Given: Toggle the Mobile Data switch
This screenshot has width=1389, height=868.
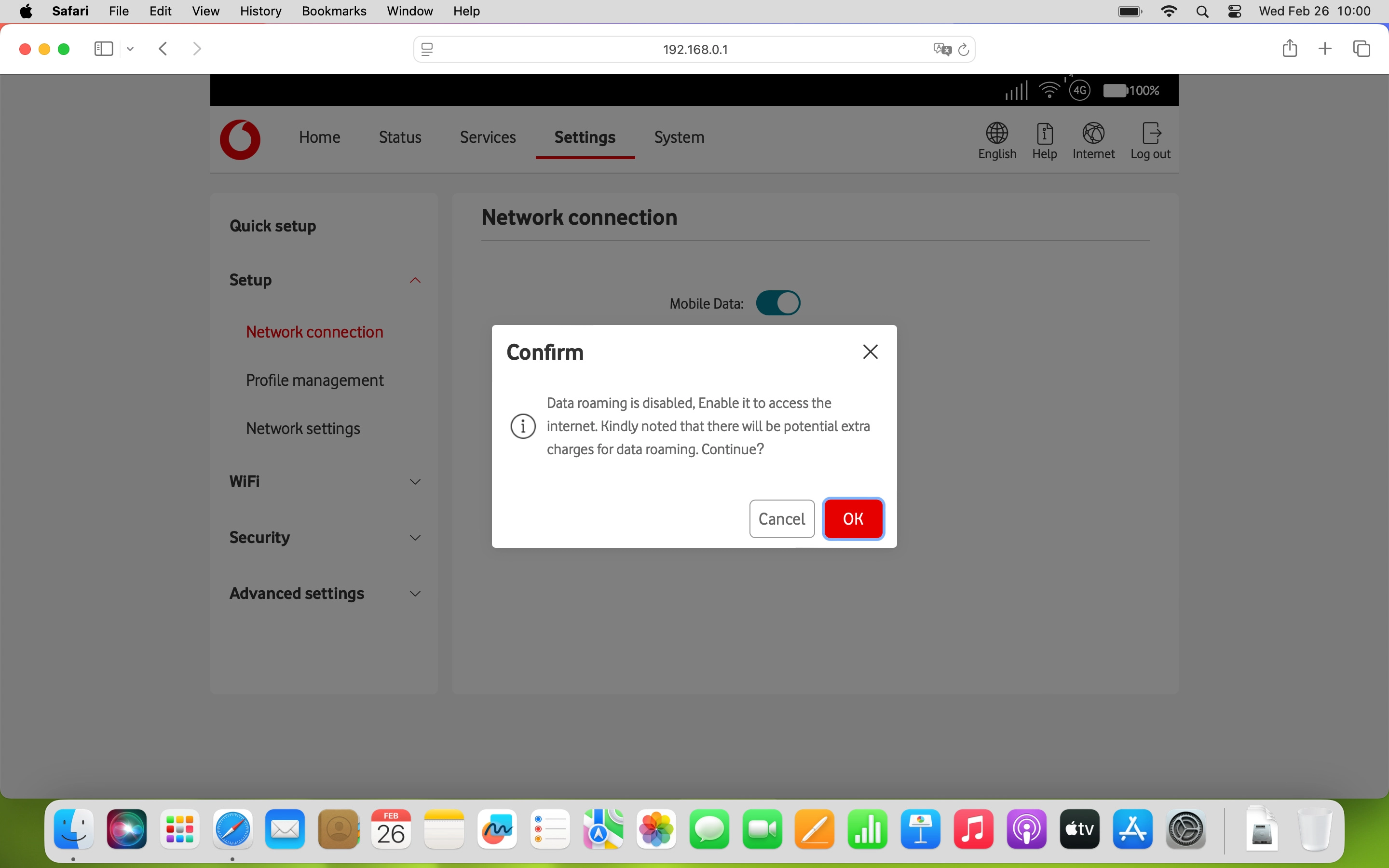Looking at the screenshot, I should tap(778, 303).
